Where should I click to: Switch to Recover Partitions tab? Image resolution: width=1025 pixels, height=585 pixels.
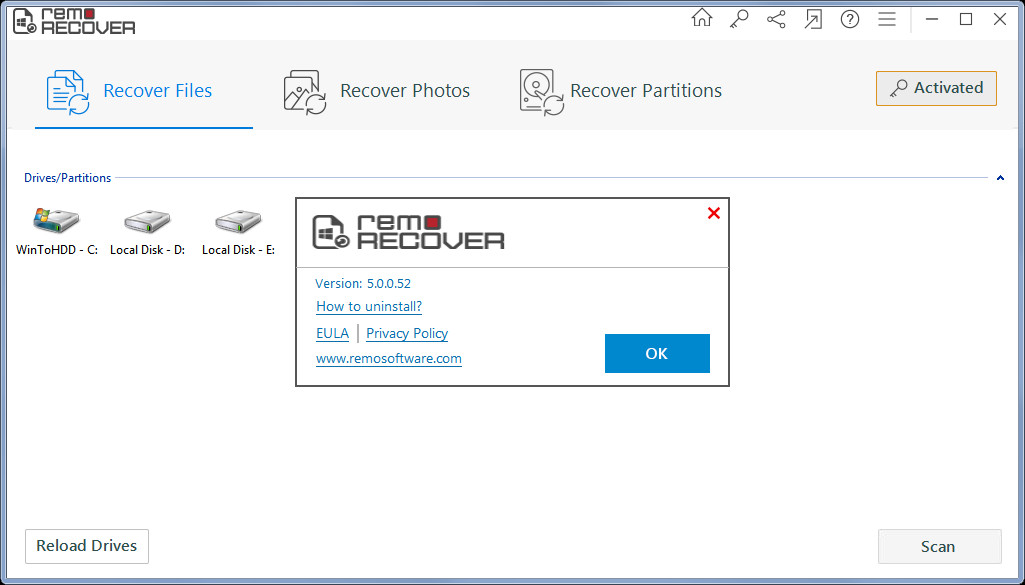[620, 91]
